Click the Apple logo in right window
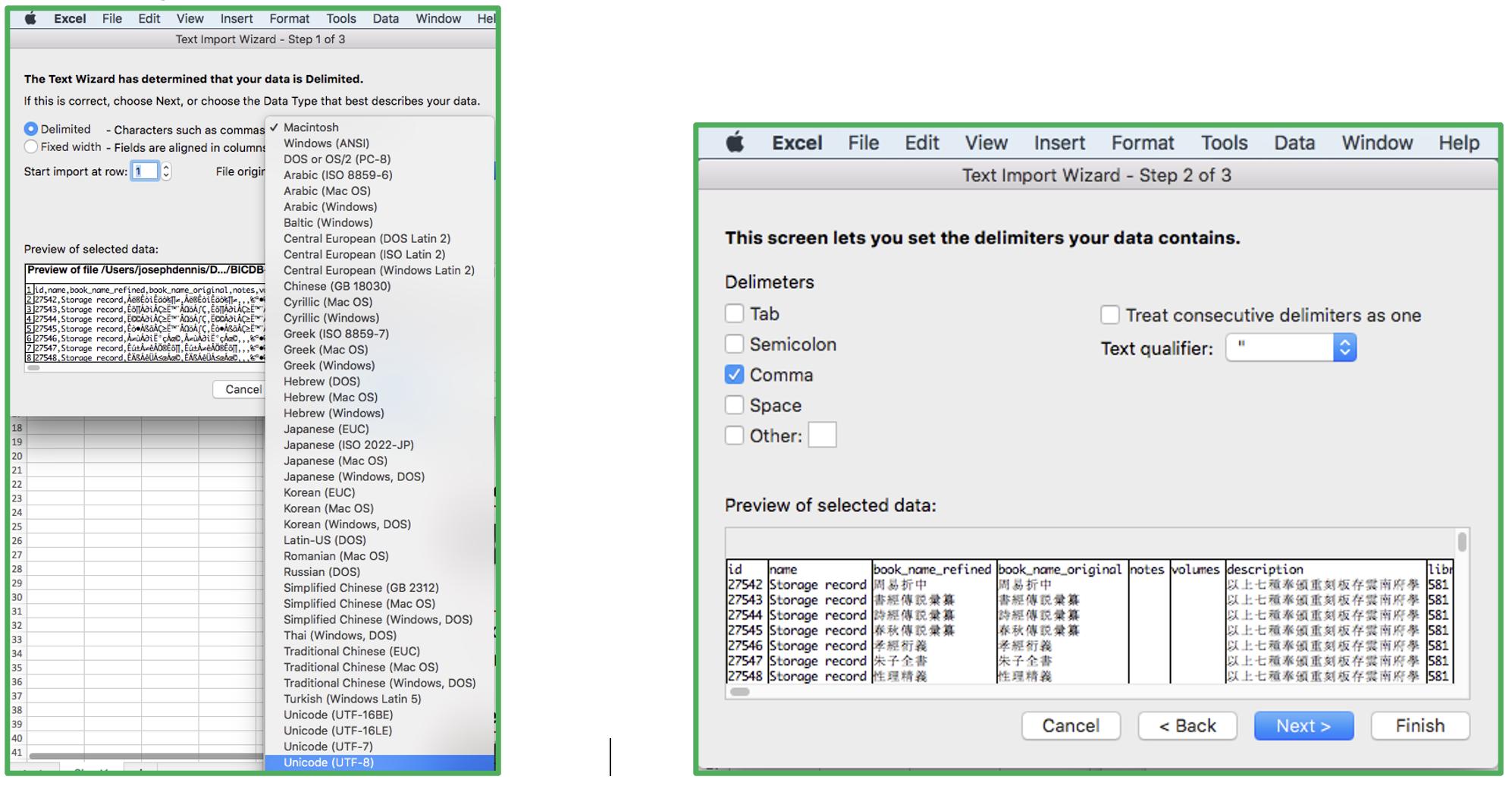Image resolution: width=1512 pixels, height=786 pixels. [x=734, y=143]
